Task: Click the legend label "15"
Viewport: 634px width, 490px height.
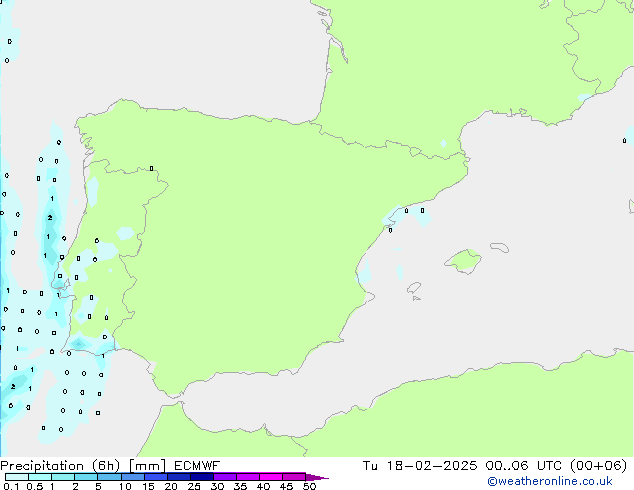Action: 148,486
